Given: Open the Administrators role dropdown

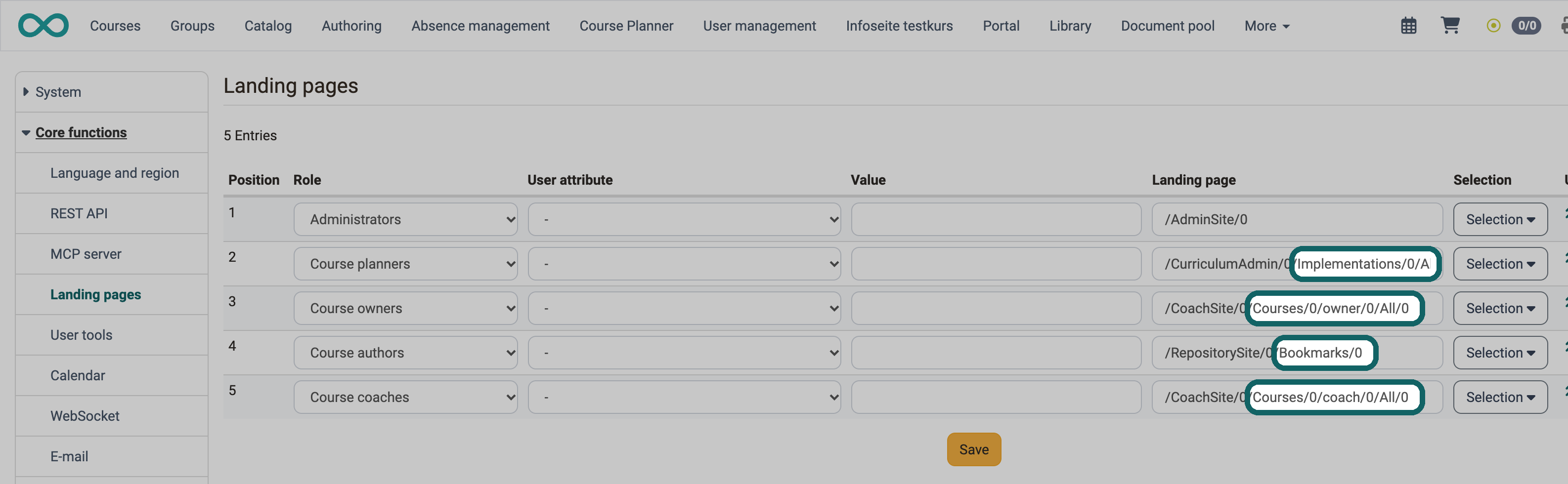Looking at the screenshot, I should coord(405,219).
